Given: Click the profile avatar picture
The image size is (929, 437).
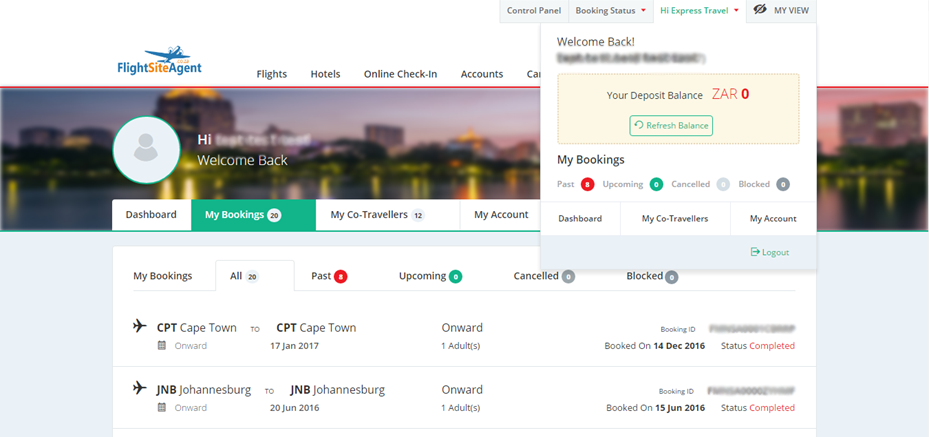Looking at the screenshot, I should pos(146,149).
